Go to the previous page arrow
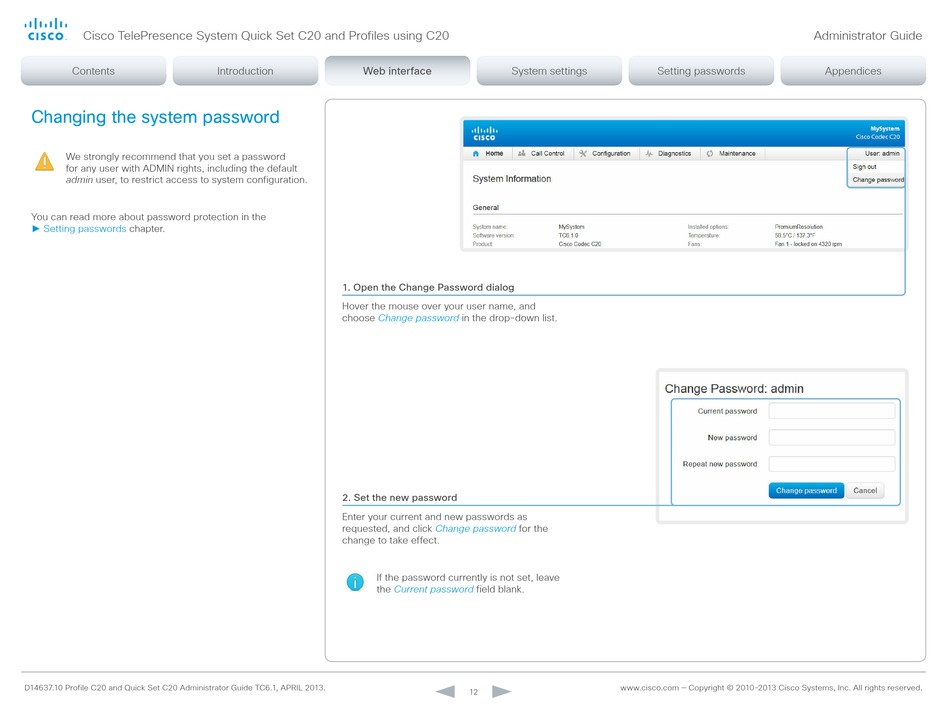Image resolution: width=950 pixels, height=711 pixels. click(445, 691)
